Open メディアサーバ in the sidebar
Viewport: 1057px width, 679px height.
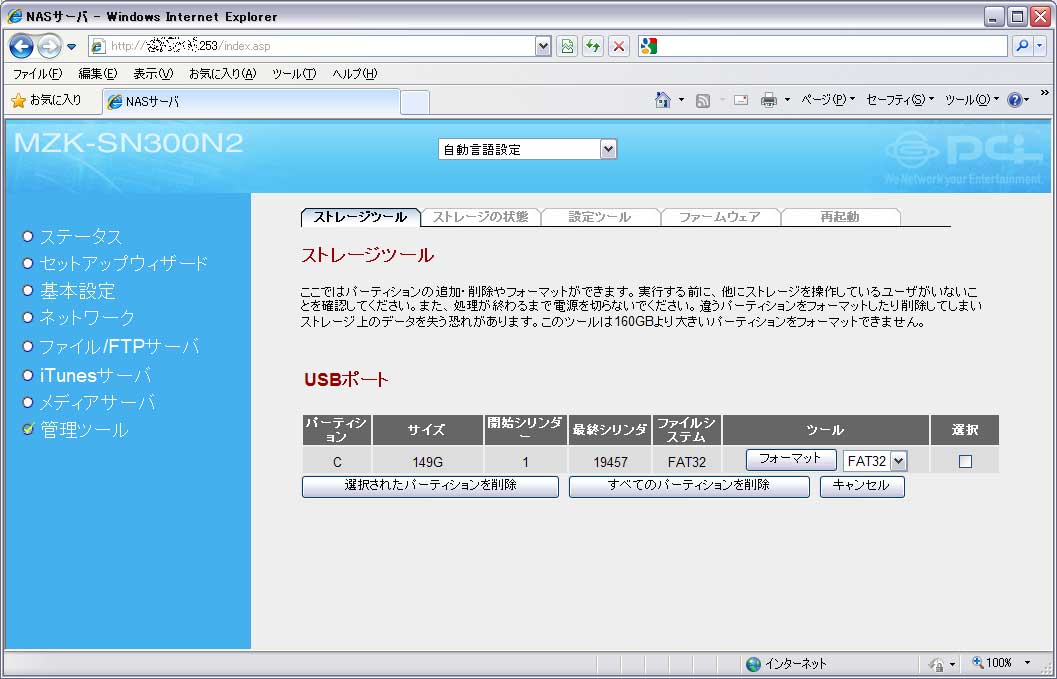(x=97, y=403)
